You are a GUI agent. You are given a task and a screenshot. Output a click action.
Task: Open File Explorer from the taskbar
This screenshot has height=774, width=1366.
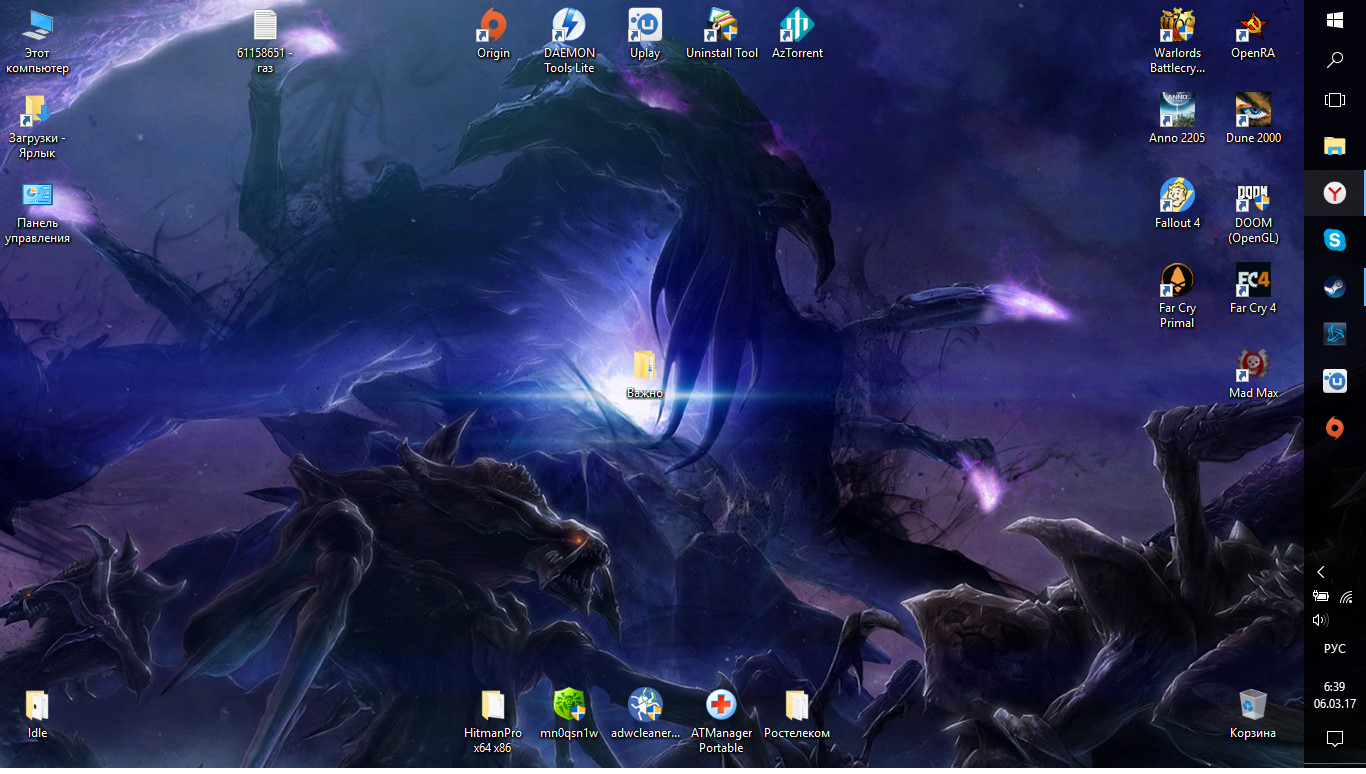[1335, 146]
